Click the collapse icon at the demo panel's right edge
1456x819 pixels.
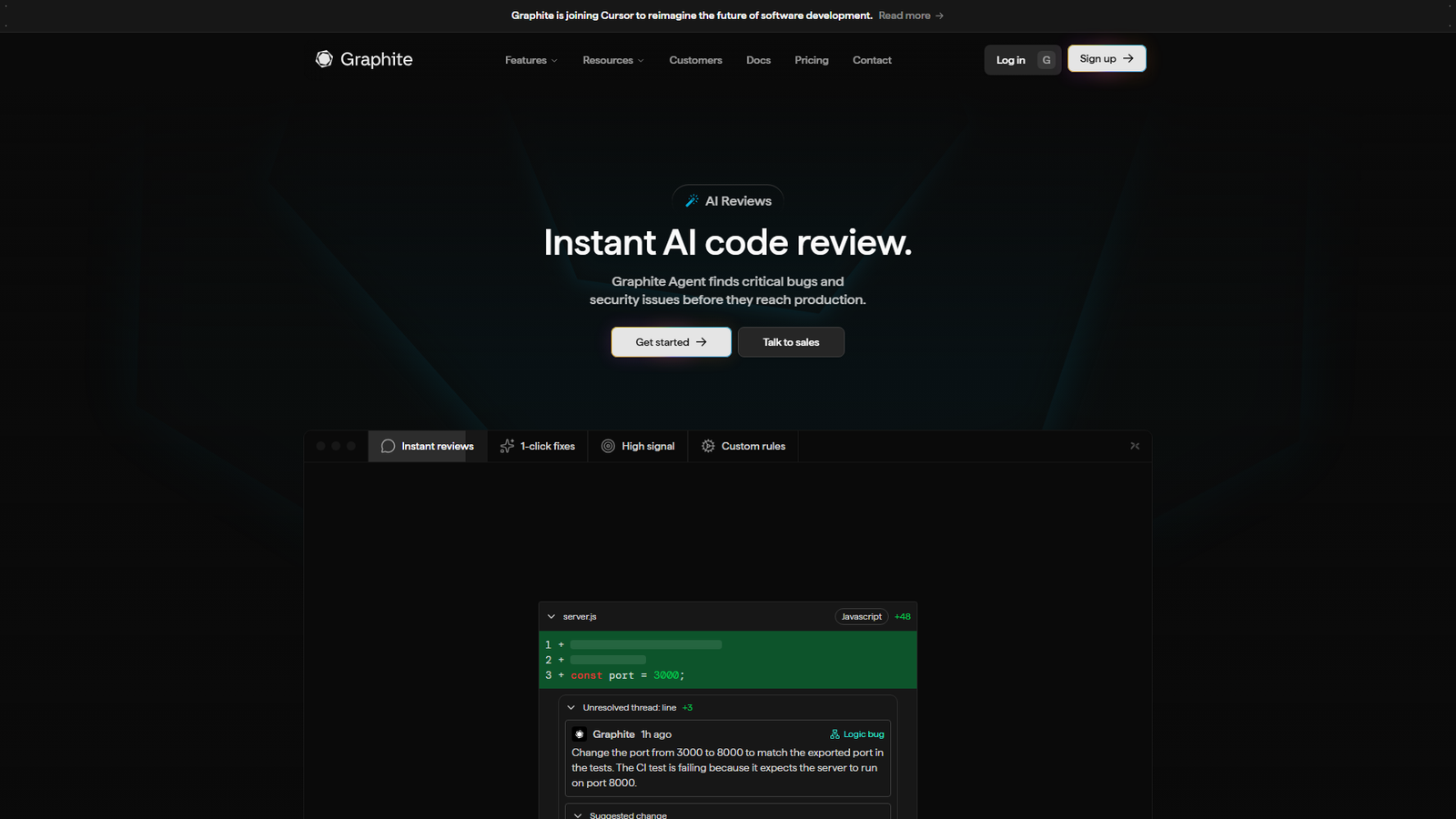pos(1135,446)
